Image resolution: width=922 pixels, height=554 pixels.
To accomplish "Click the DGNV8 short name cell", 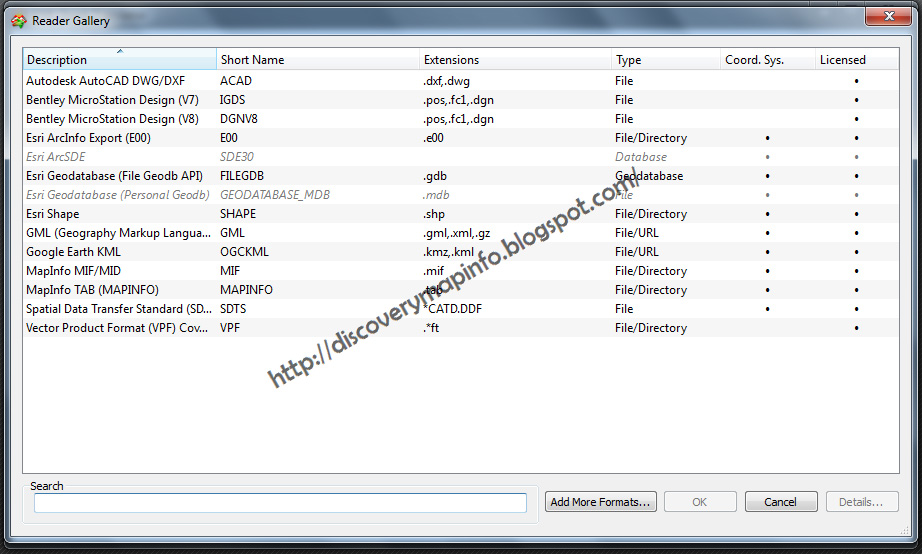I will pos(239,119).
